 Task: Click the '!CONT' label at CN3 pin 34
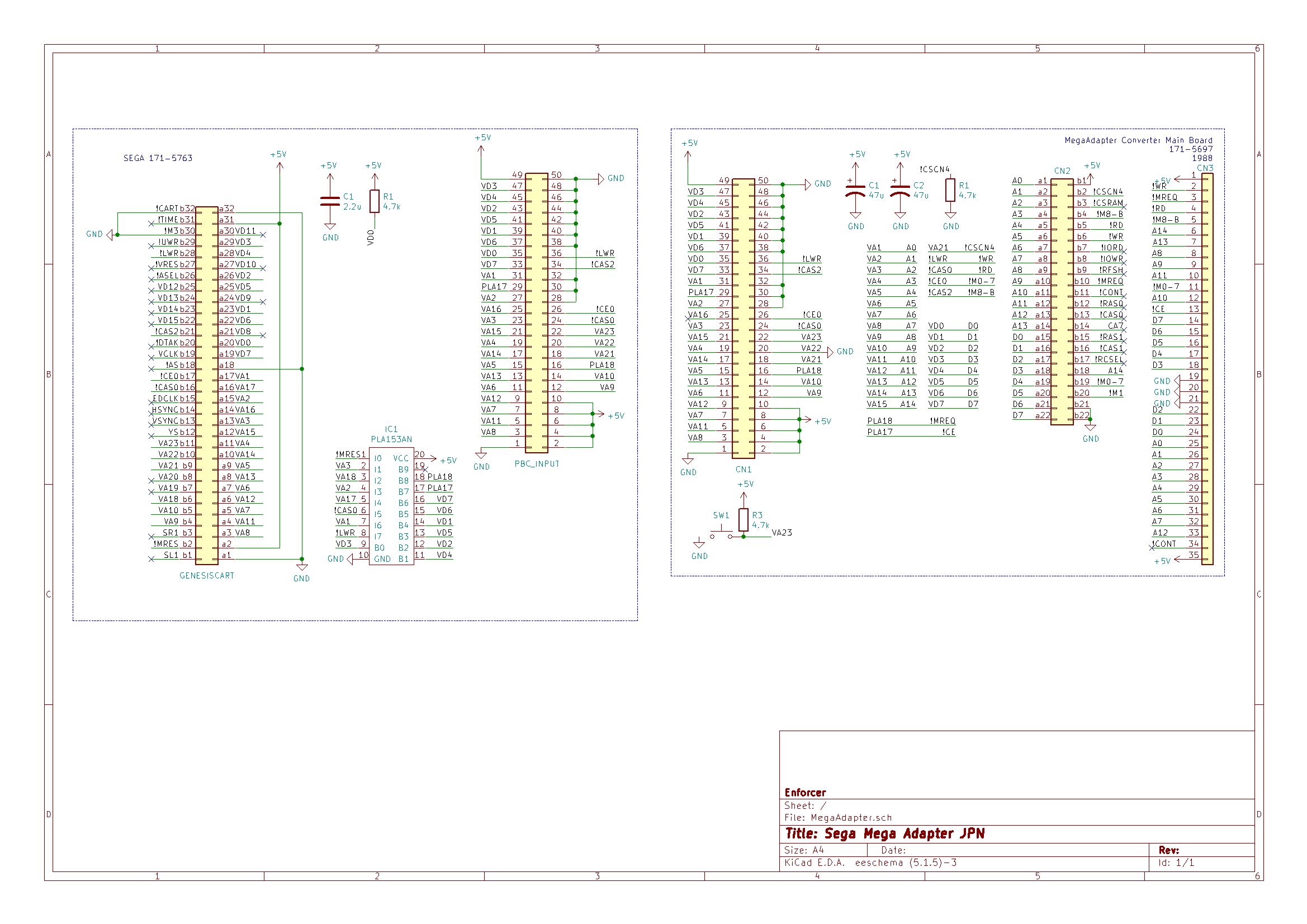point(1163,544)
